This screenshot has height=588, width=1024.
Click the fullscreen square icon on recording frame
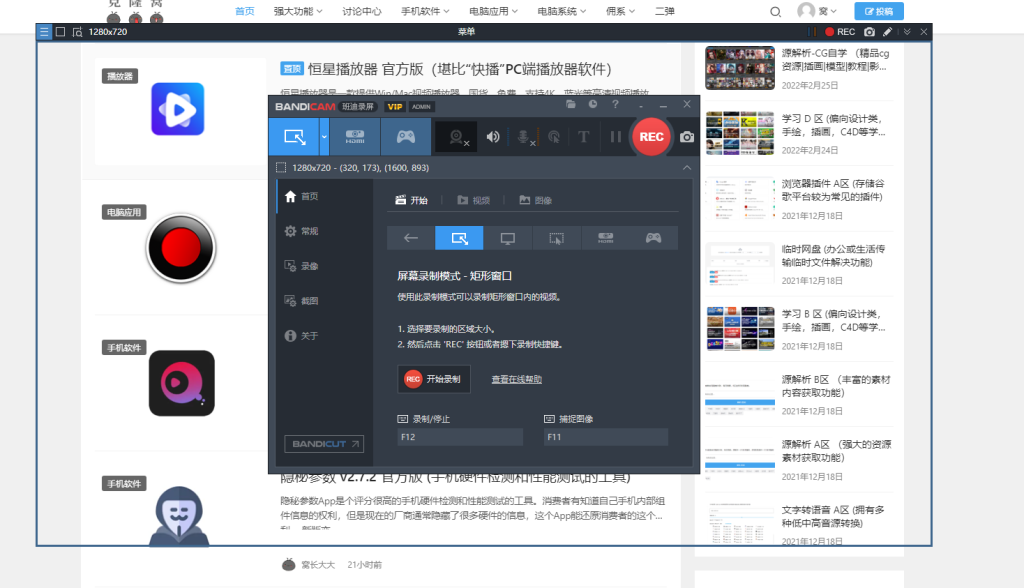coord(61,31)
